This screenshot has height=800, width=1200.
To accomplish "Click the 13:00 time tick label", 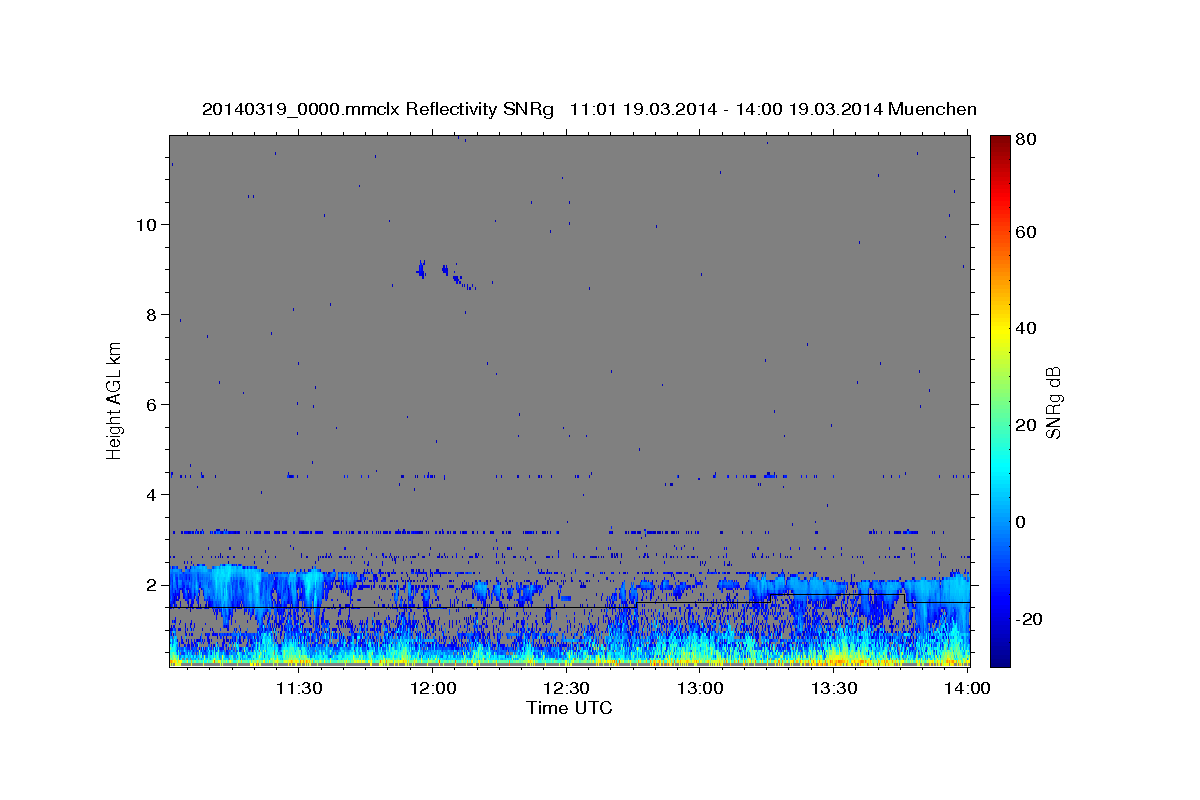I will click(x=700, y=689).
